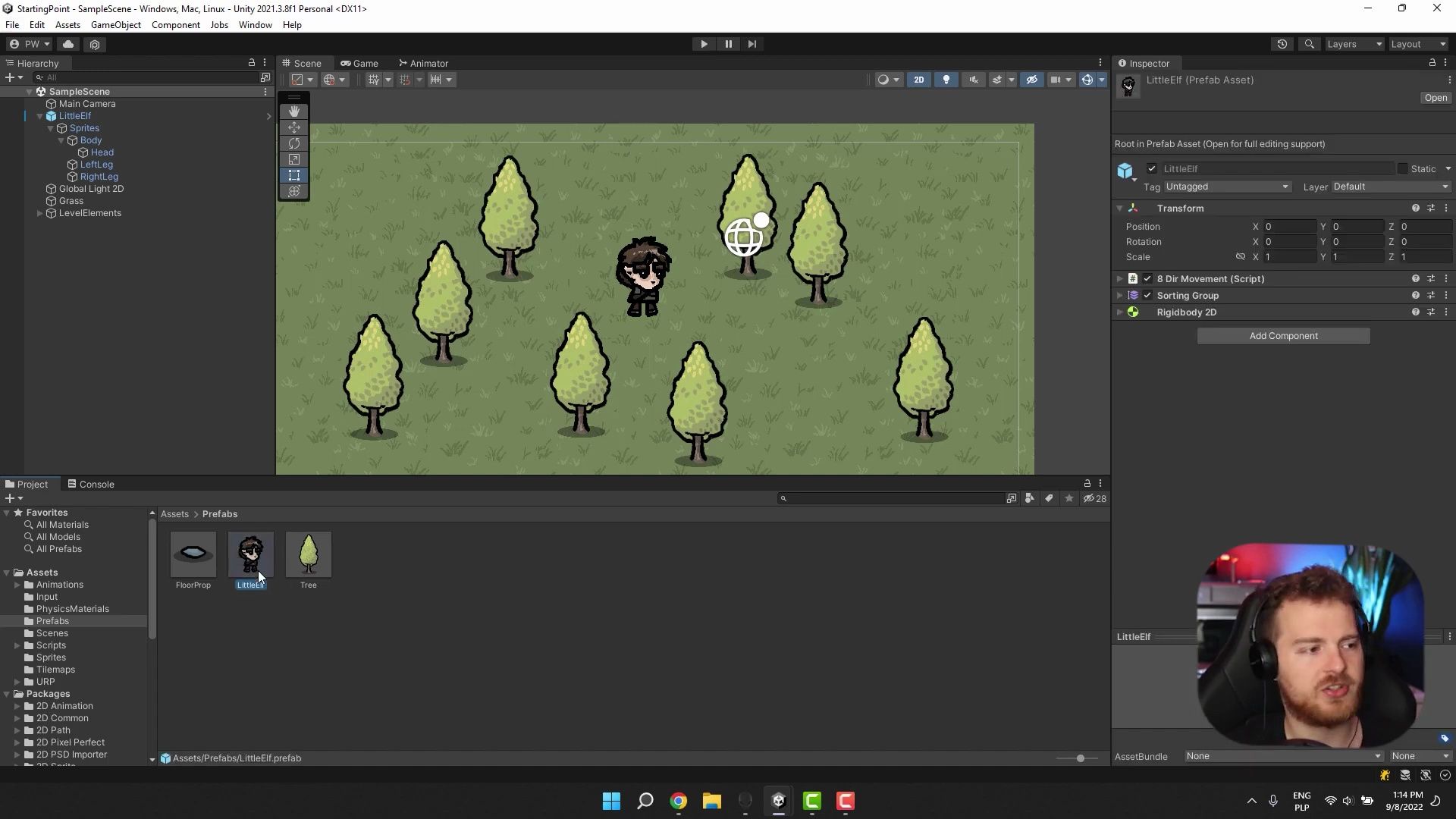Click Add Component button in Inspector

(1285, 335)
